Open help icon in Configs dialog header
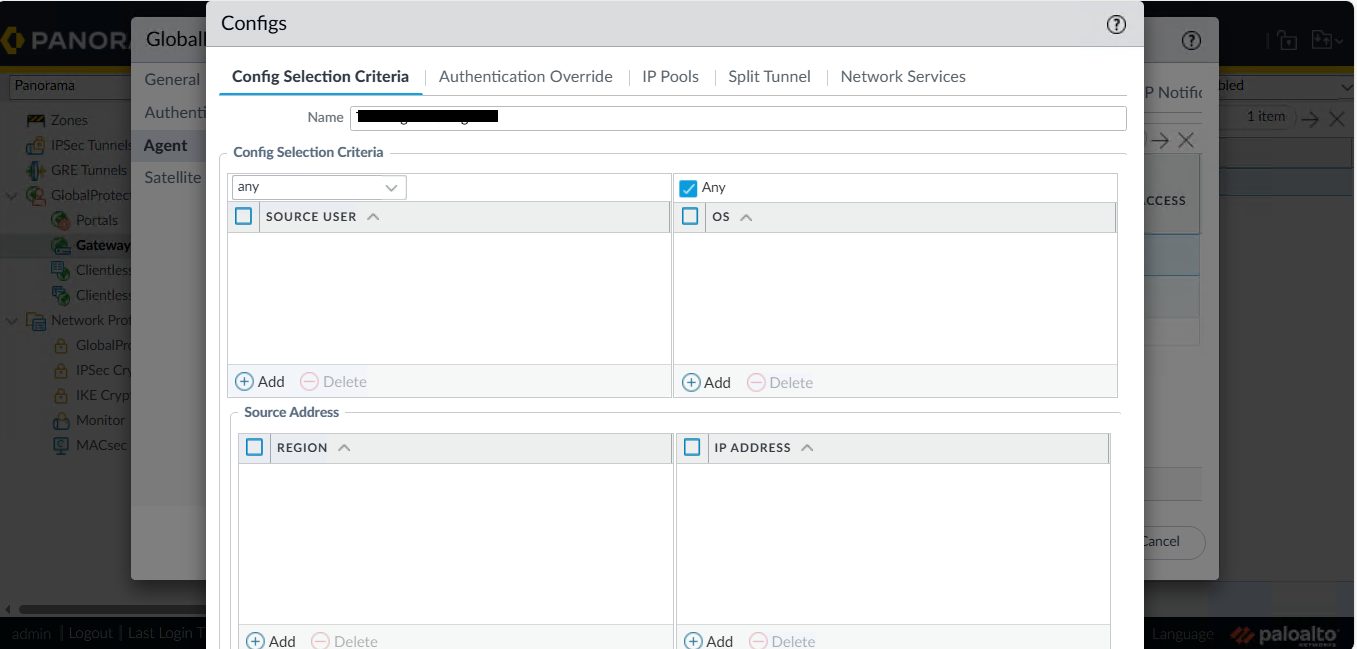 coord(1116,25)
